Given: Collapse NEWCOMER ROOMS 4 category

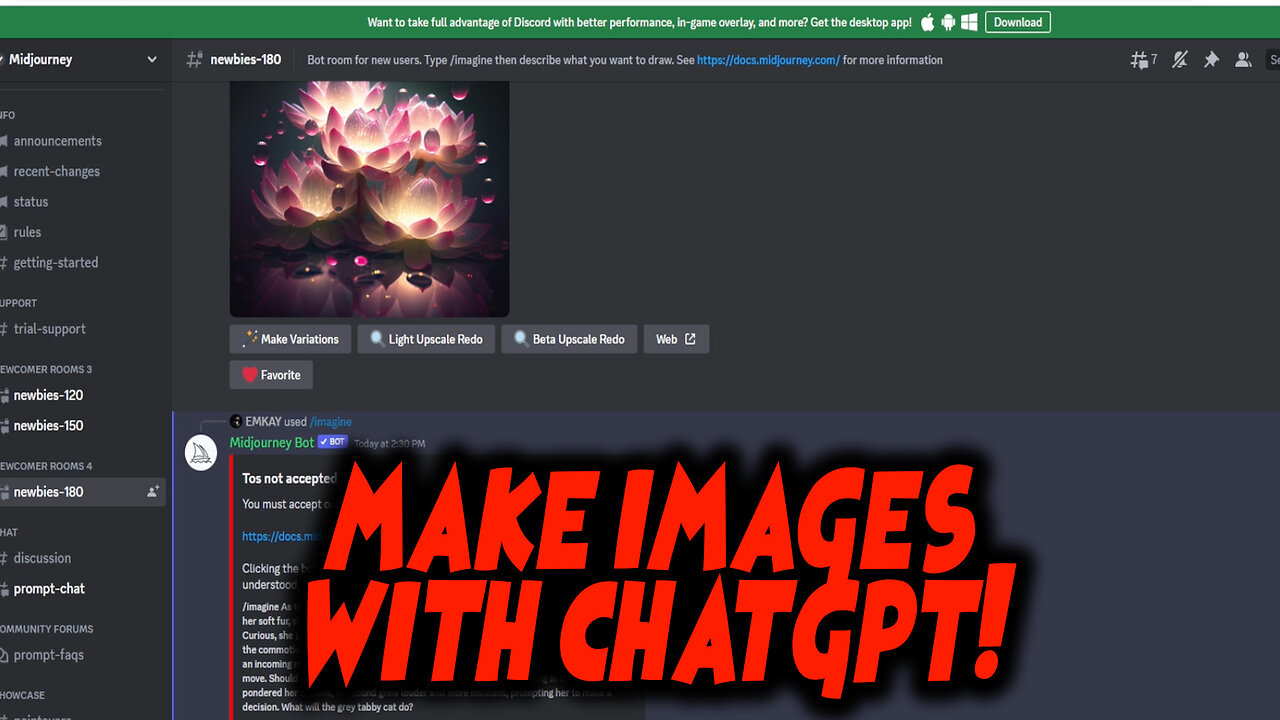Looking at the screenshot, I should (x=46, y=466).
